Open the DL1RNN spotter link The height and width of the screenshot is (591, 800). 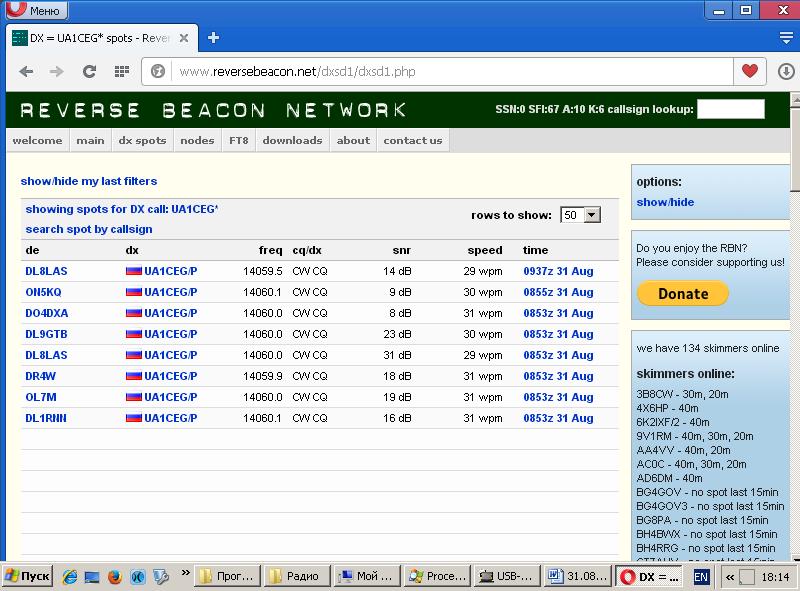(46, 417)
